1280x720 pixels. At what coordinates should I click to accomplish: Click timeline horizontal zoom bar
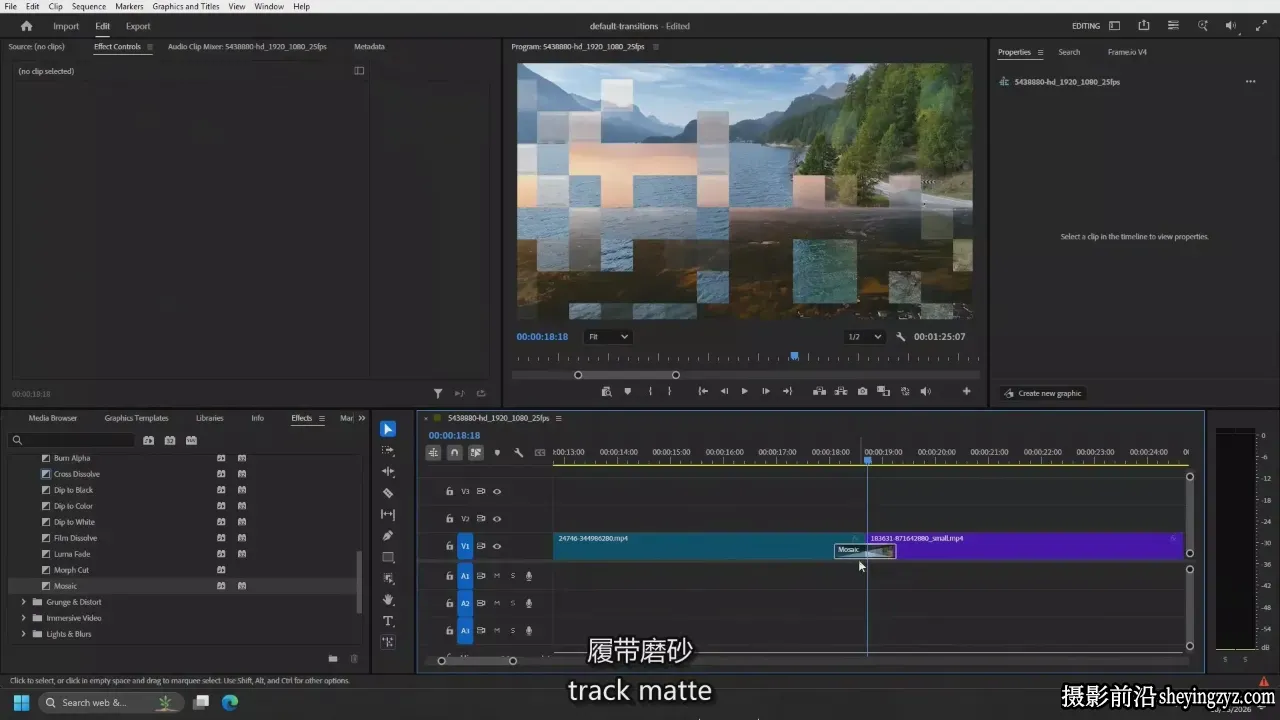click(x=477, y=661)
